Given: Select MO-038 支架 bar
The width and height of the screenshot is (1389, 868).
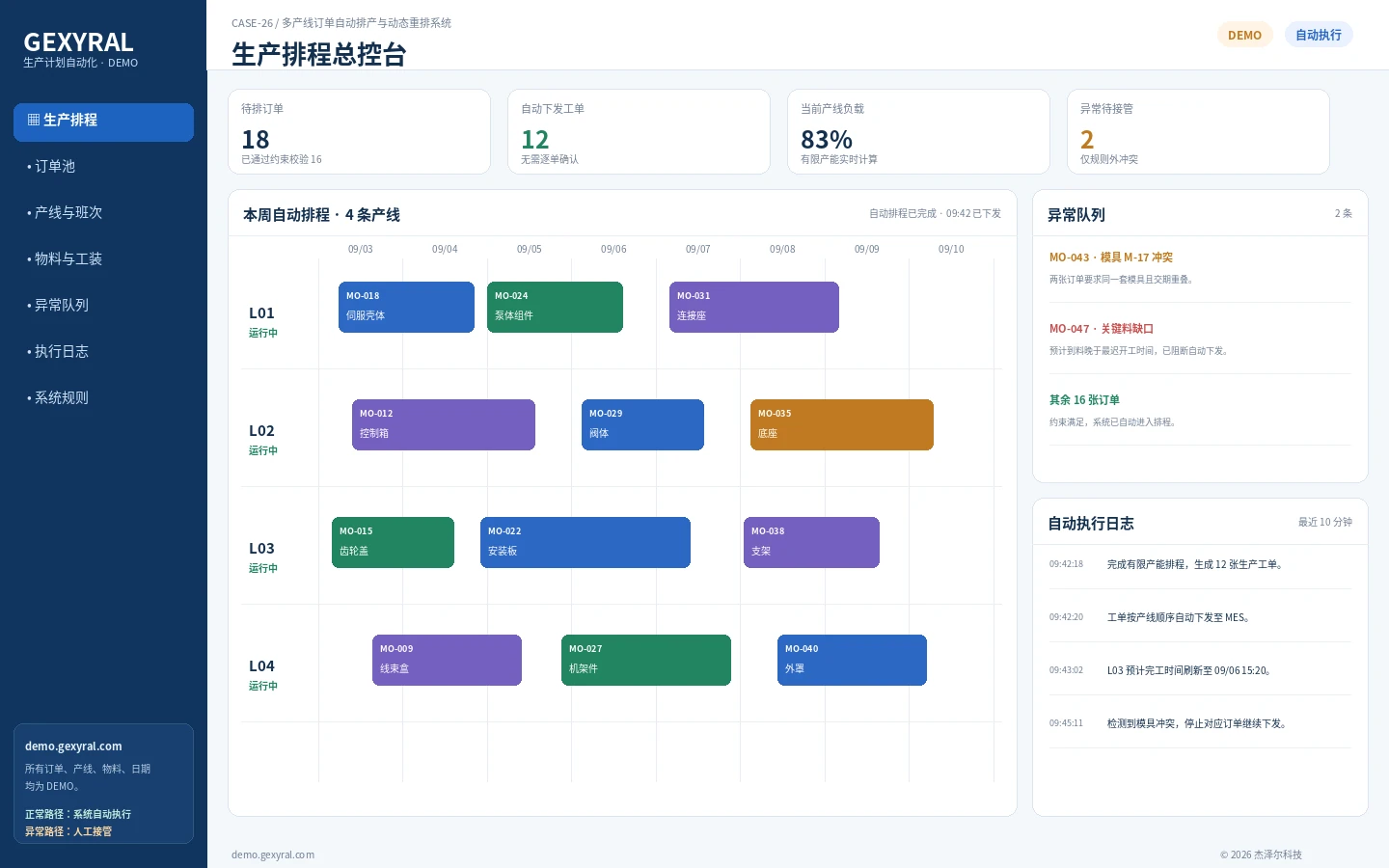Looking at the screenshot, I should (x=811, y=542).
